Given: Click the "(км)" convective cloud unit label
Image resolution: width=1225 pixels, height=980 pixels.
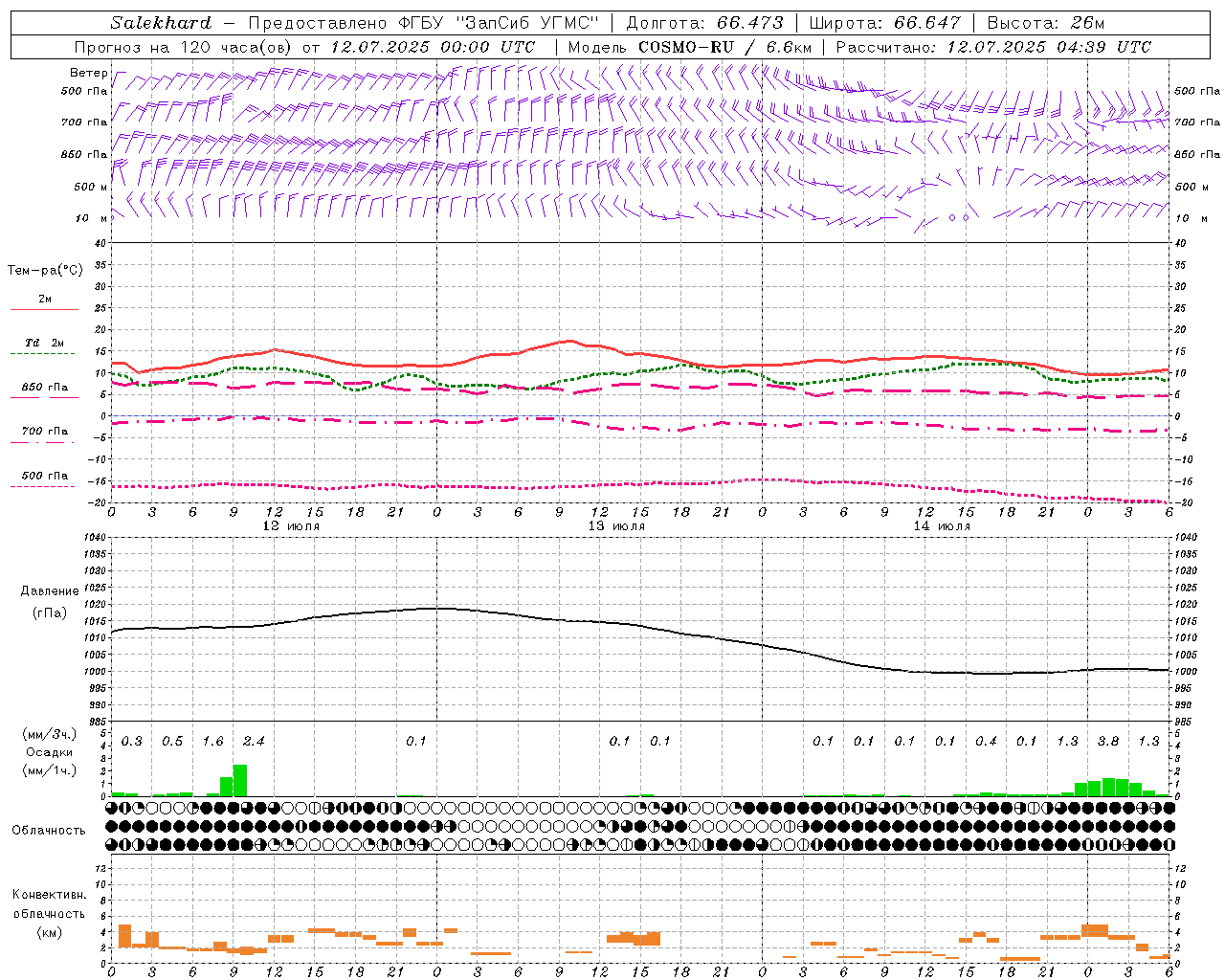Looking at the screenshot, I should pyautogui.click(x=49, y=932).
